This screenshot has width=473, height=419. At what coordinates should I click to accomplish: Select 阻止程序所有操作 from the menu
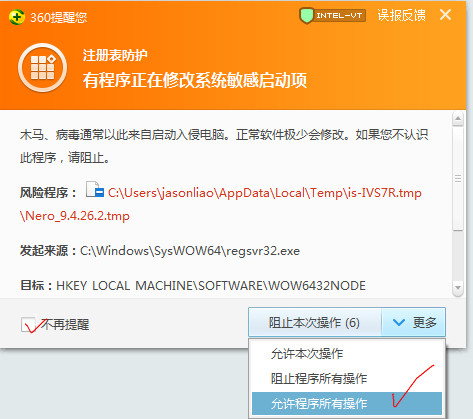319,379
